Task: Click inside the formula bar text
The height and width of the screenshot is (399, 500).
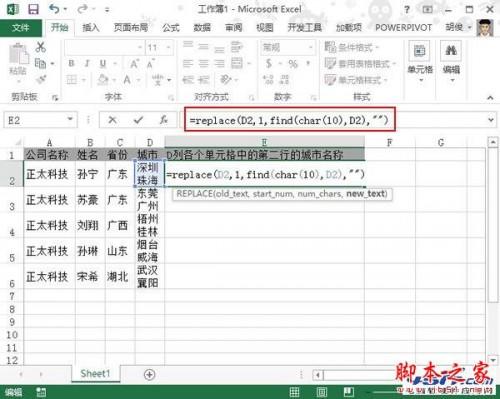Action: point(289,120)
